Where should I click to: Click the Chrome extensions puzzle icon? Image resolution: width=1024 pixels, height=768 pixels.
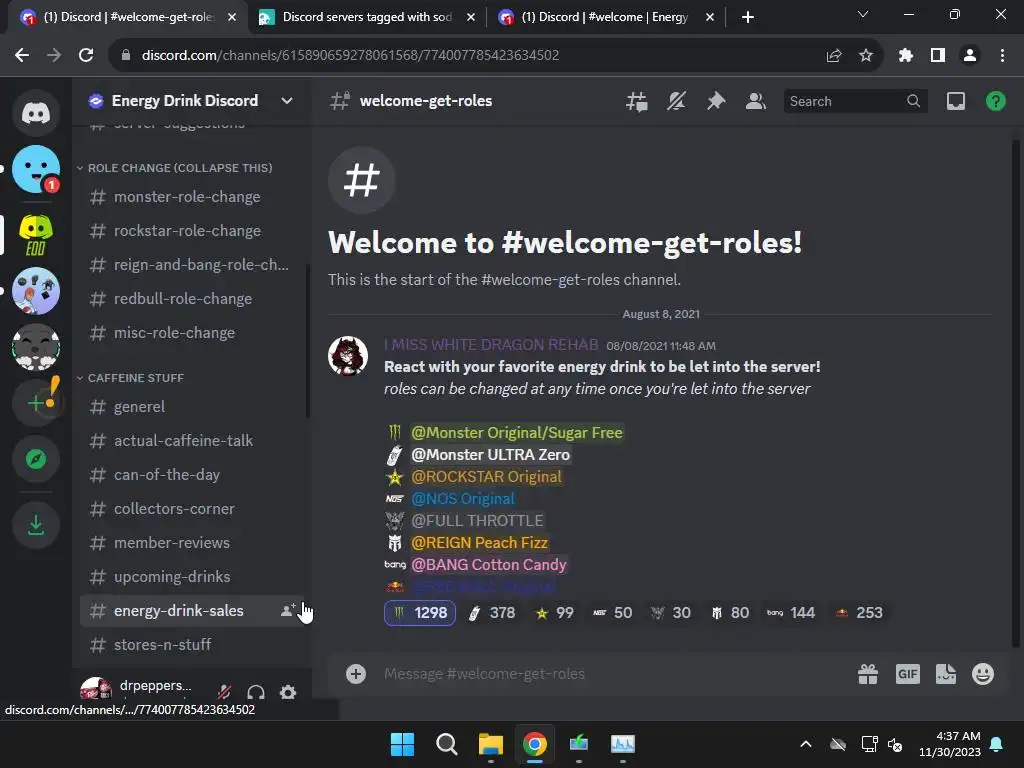point(905,56)
